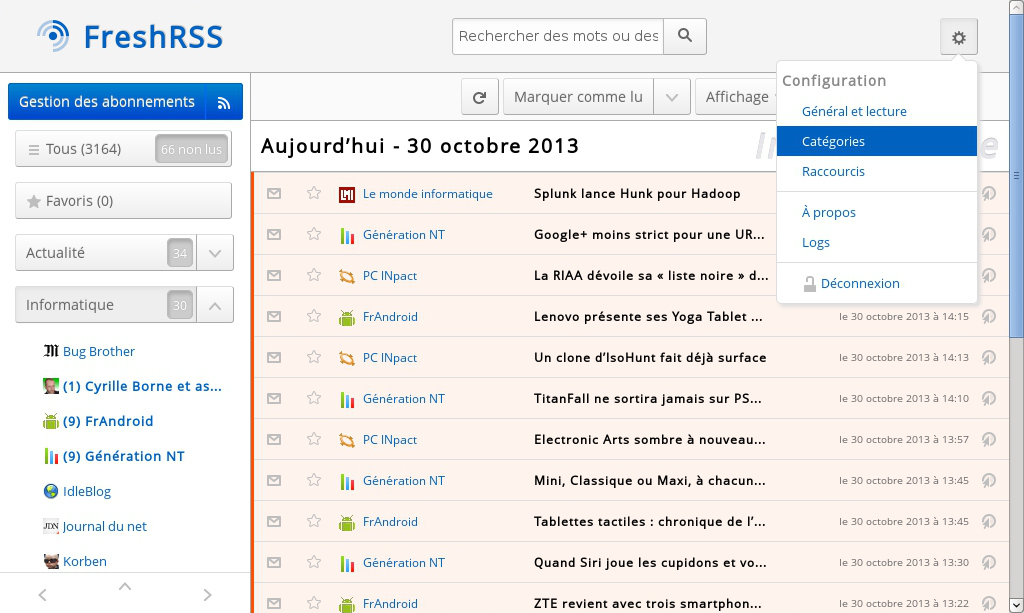Image resolution: width=1024 pixels, height=613 pixels.
Task: Click the Journal du net JDN favicon
Action: coord(51,526)
